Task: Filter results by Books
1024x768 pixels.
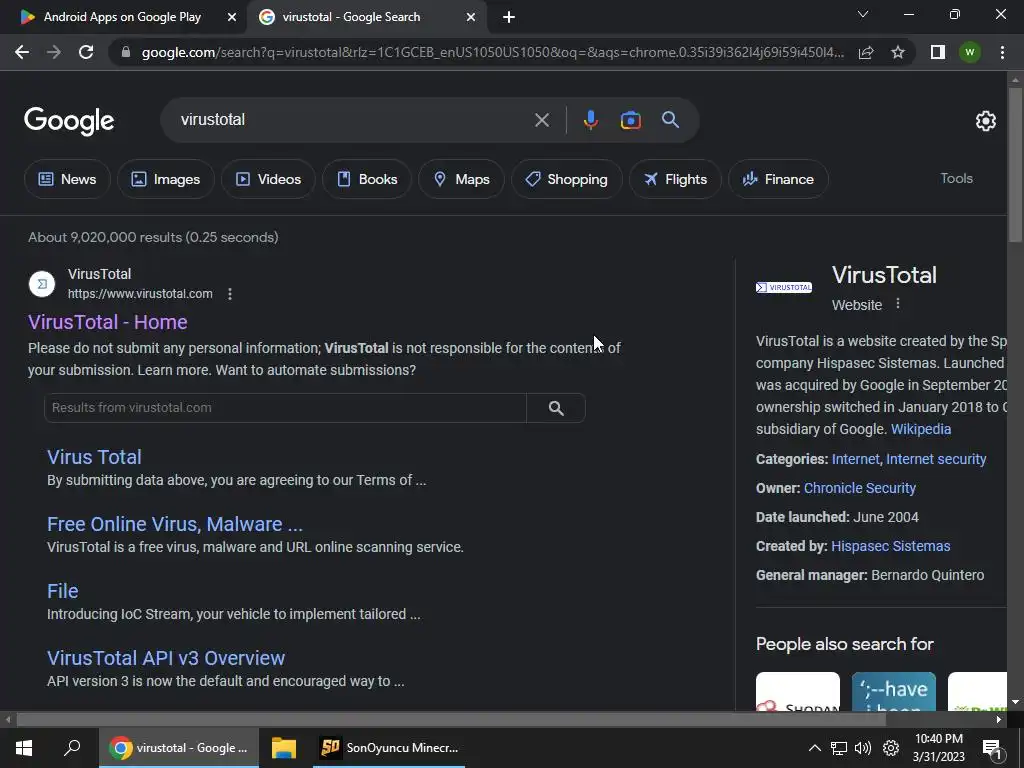Action: 367,179
